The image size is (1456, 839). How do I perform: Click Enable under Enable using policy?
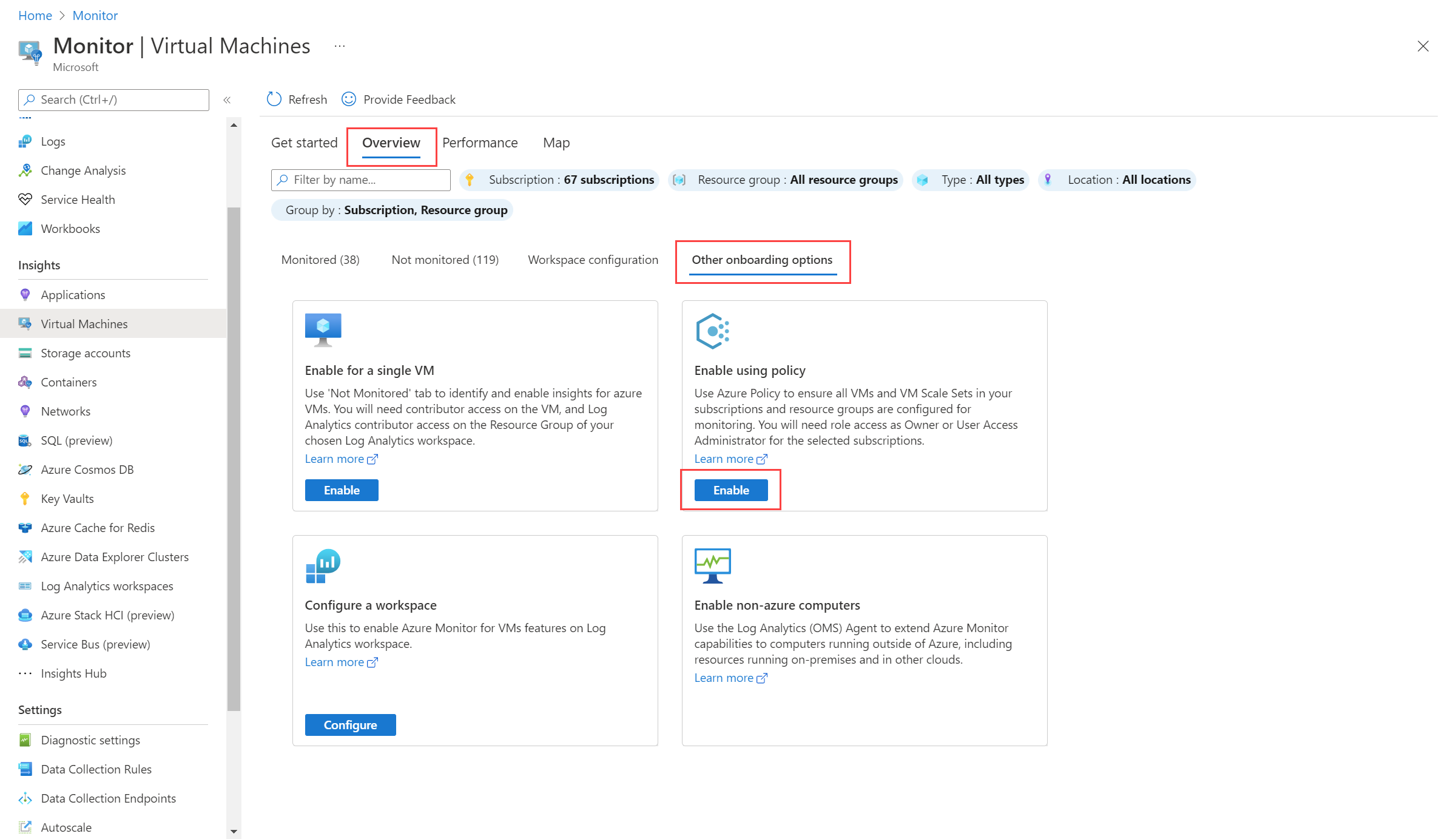point(731,490)
